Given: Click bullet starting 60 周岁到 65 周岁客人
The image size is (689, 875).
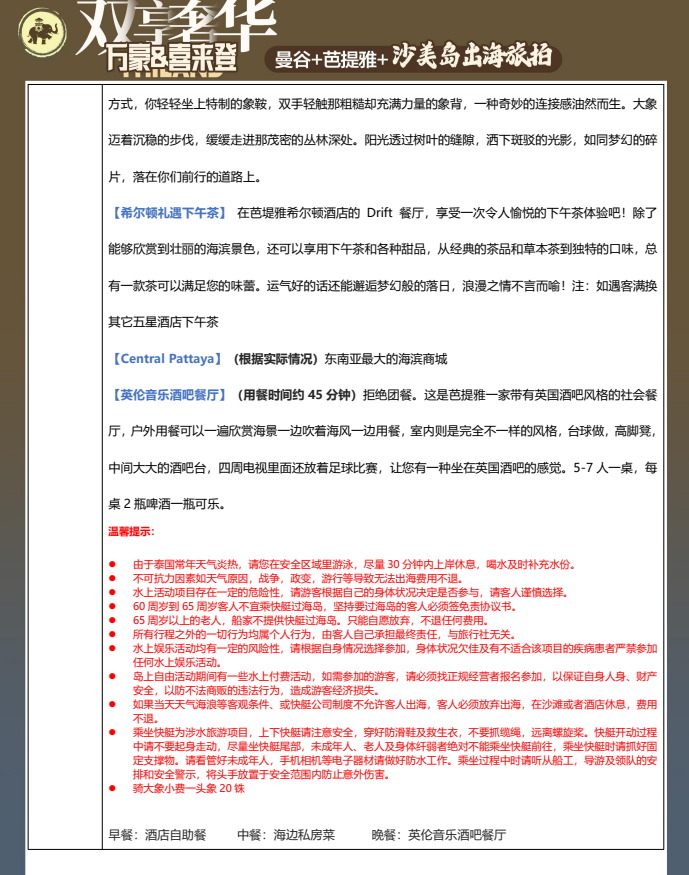Looking at the screenshot, I should pos(325,606).
